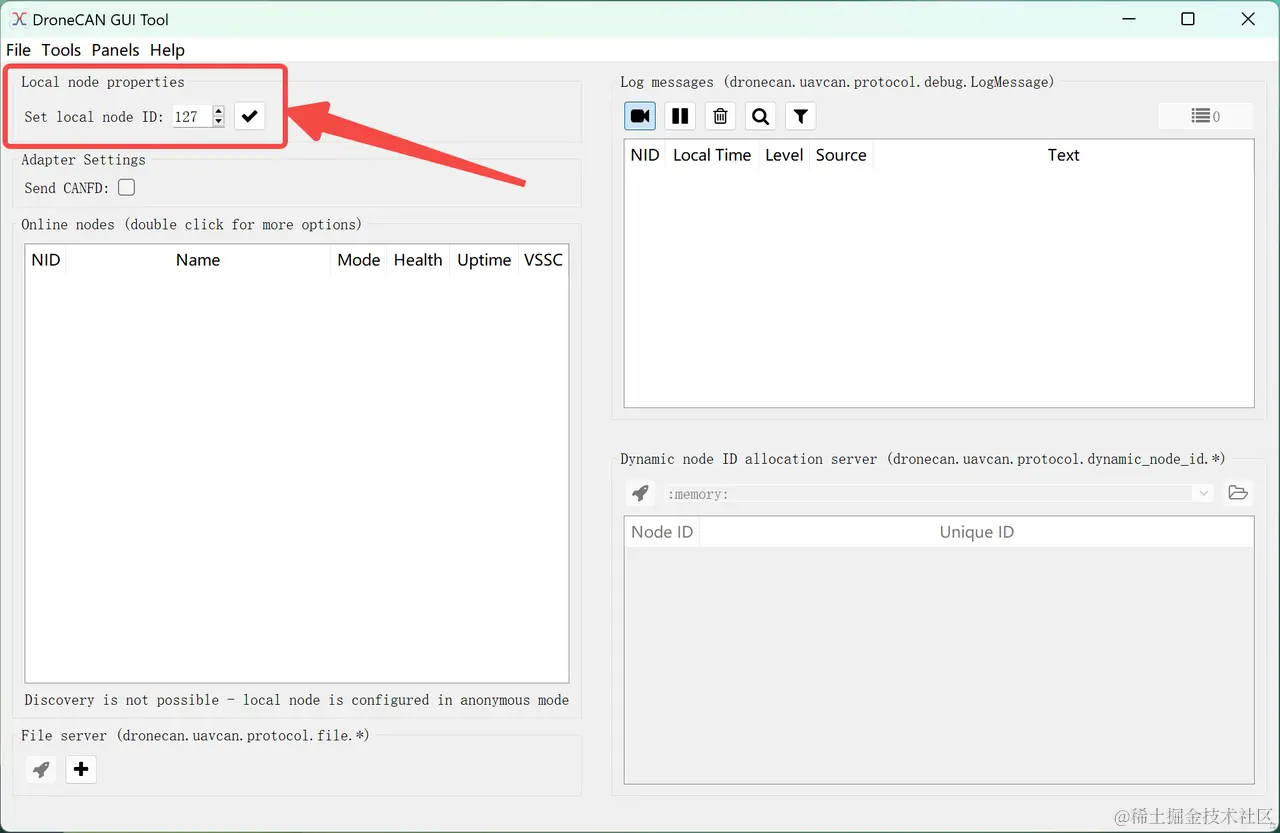
Task: Open log search with the magnifier icon
Action: click(x=760, y=116)
